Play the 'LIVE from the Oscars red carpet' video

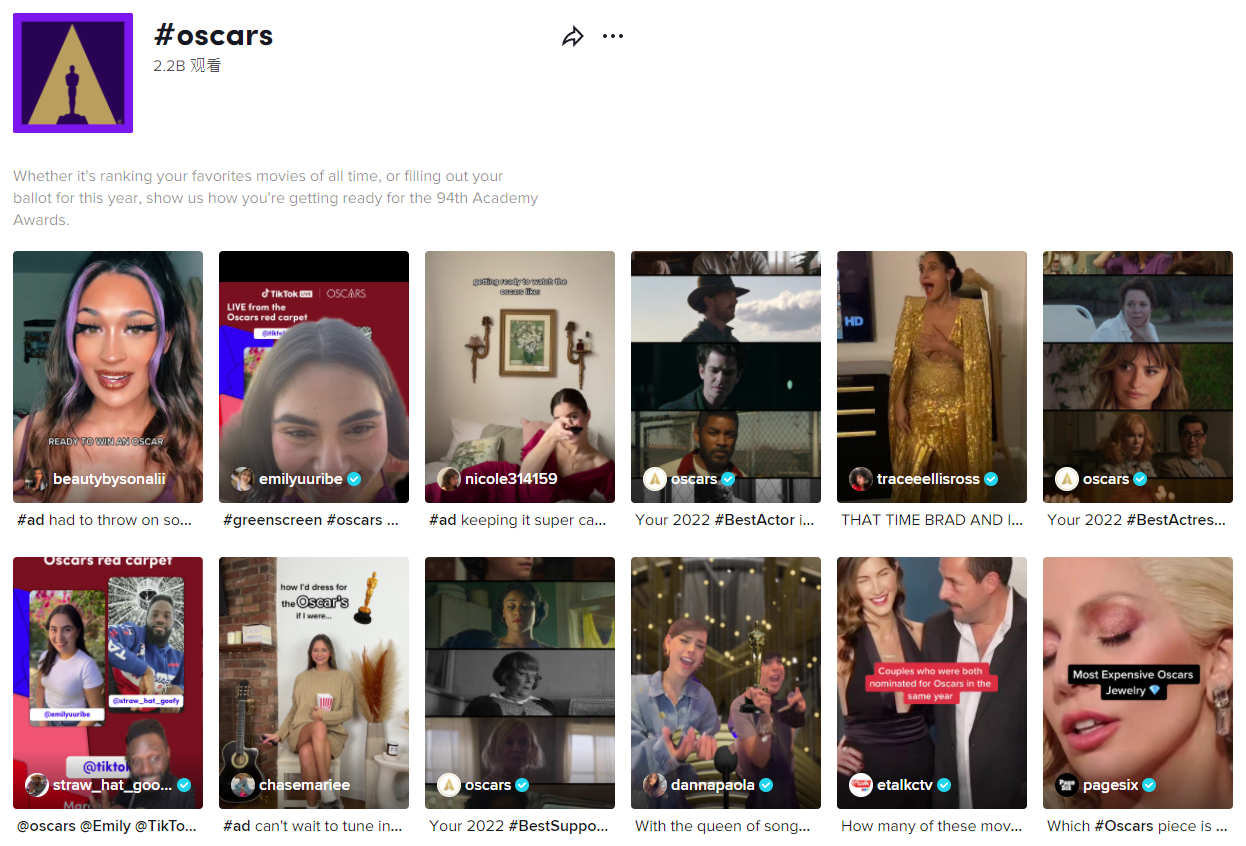(x=314, y=377)
